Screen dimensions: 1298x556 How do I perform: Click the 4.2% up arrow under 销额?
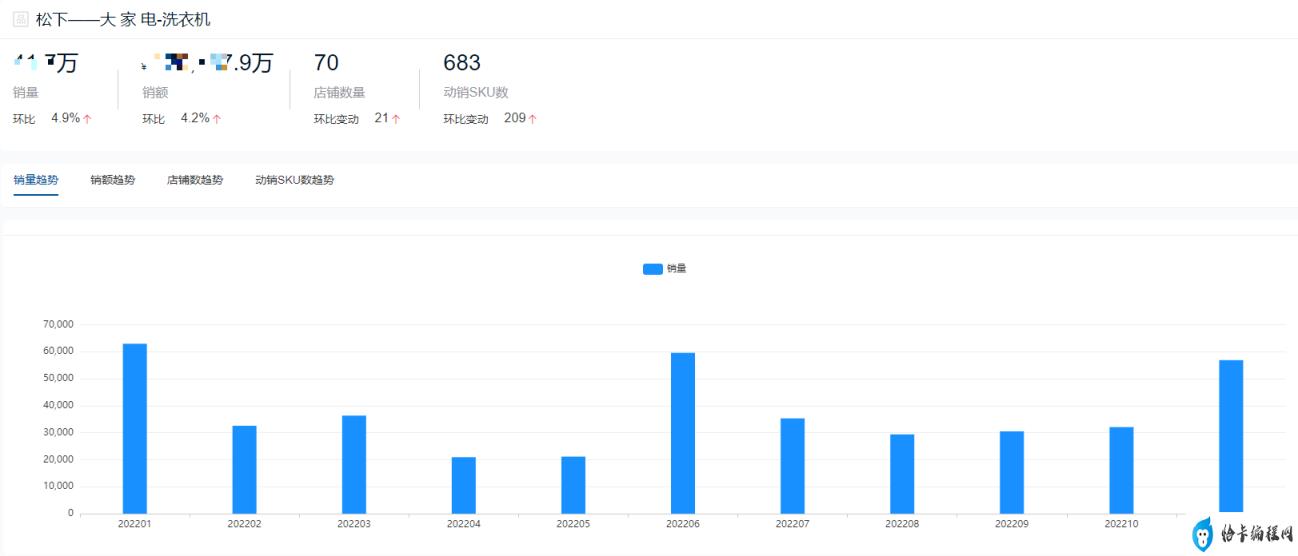coord(217,118)
